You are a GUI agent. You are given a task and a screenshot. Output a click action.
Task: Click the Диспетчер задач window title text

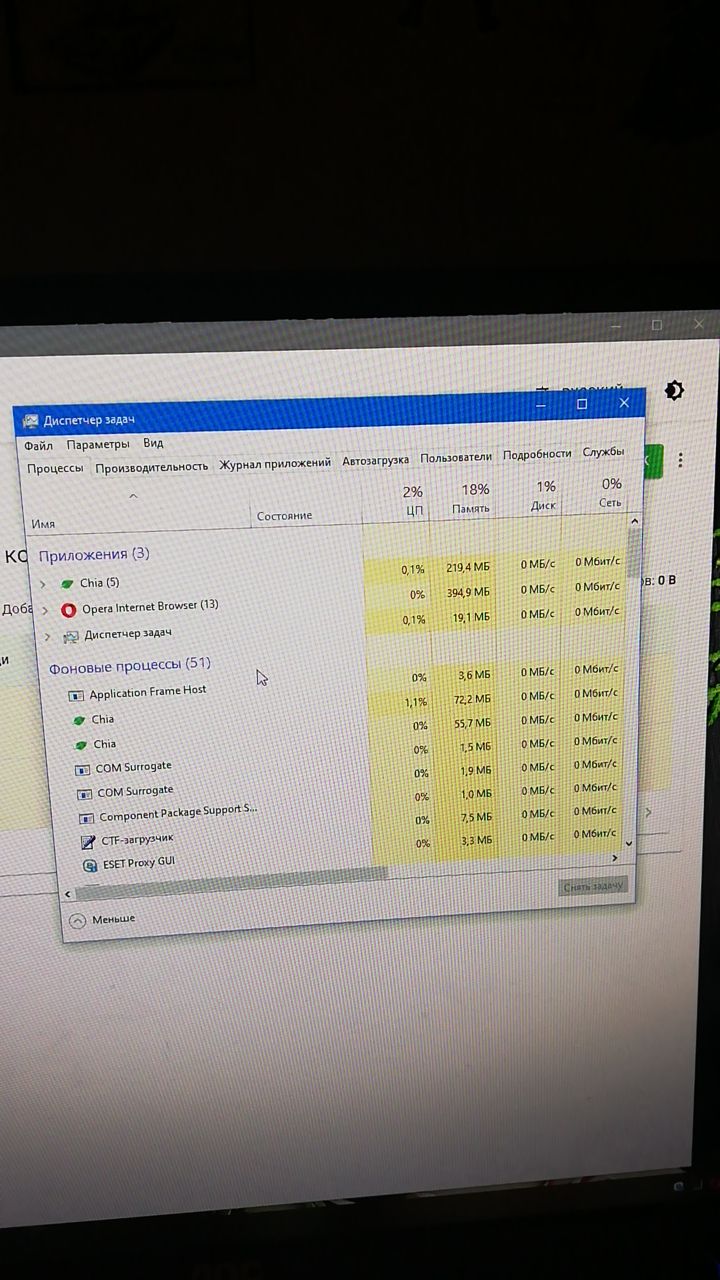(89, 420)
